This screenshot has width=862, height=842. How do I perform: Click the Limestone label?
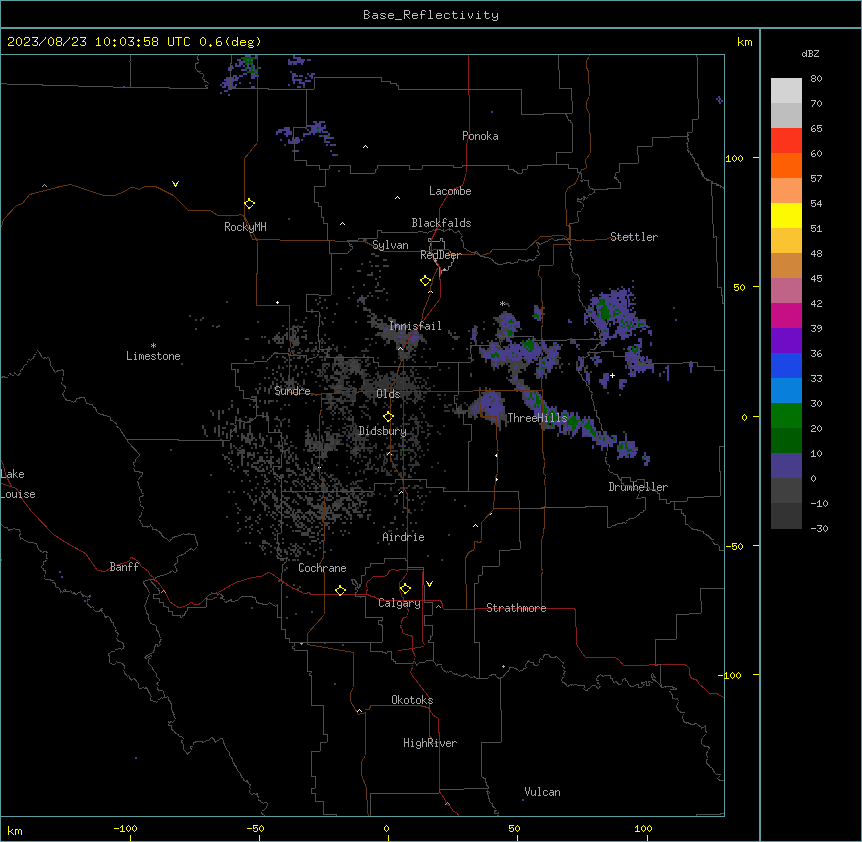(x=153, y=356)
